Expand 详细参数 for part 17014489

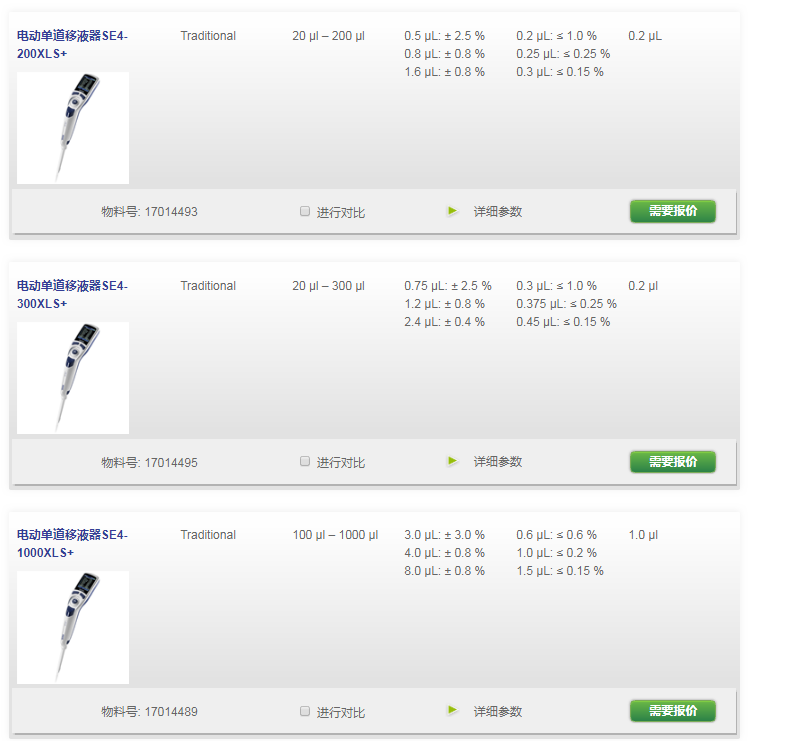[497, 711]
